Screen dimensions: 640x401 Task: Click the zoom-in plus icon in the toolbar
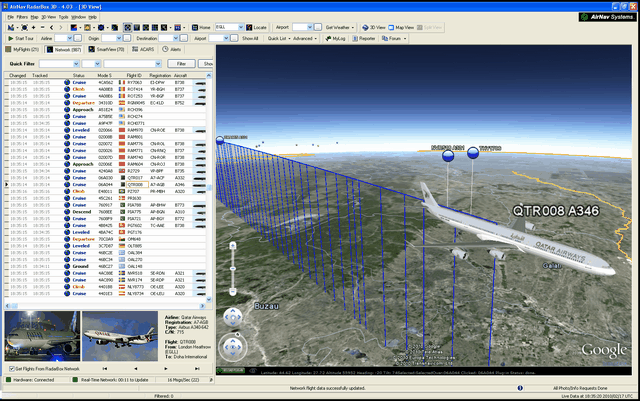pyautogui.click(x=33, y=27)
